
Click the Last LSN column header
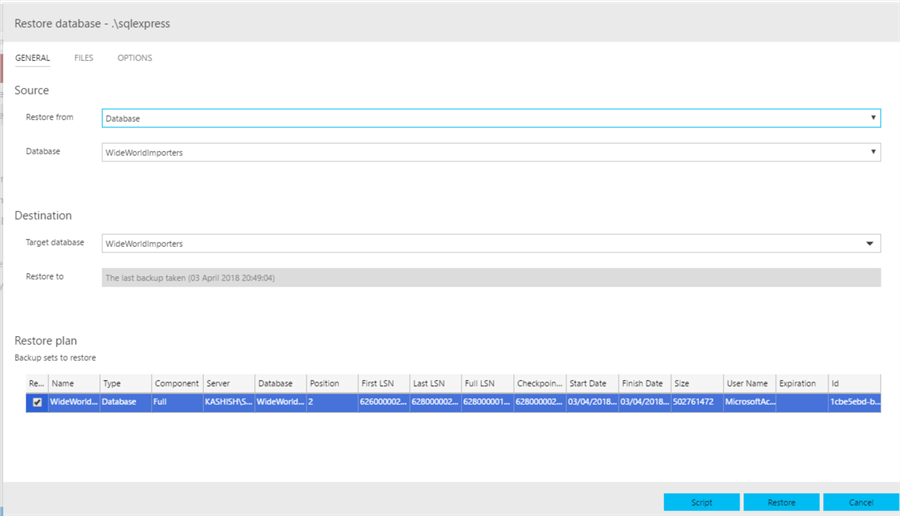point(436,383)
